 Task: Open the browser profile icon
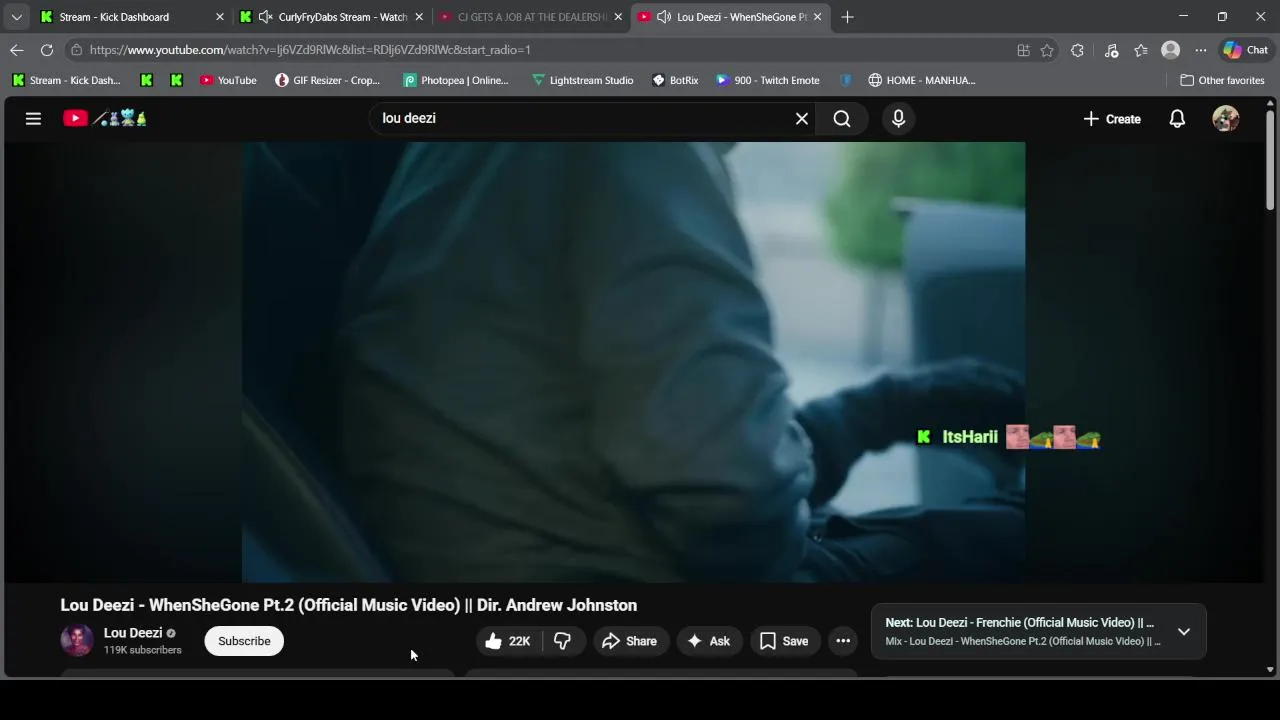(x=1171, y=50)
